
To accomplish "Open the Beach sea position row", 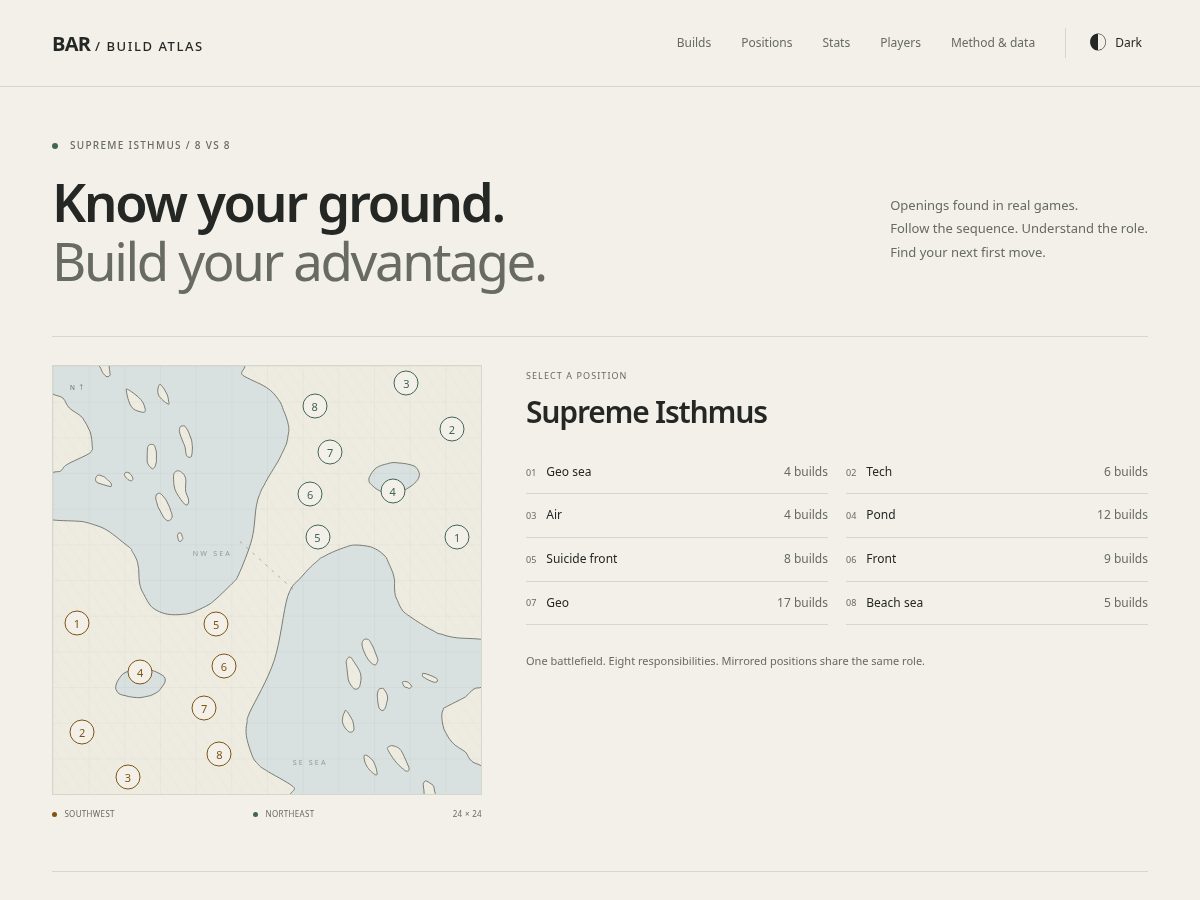I will (997, 603).
